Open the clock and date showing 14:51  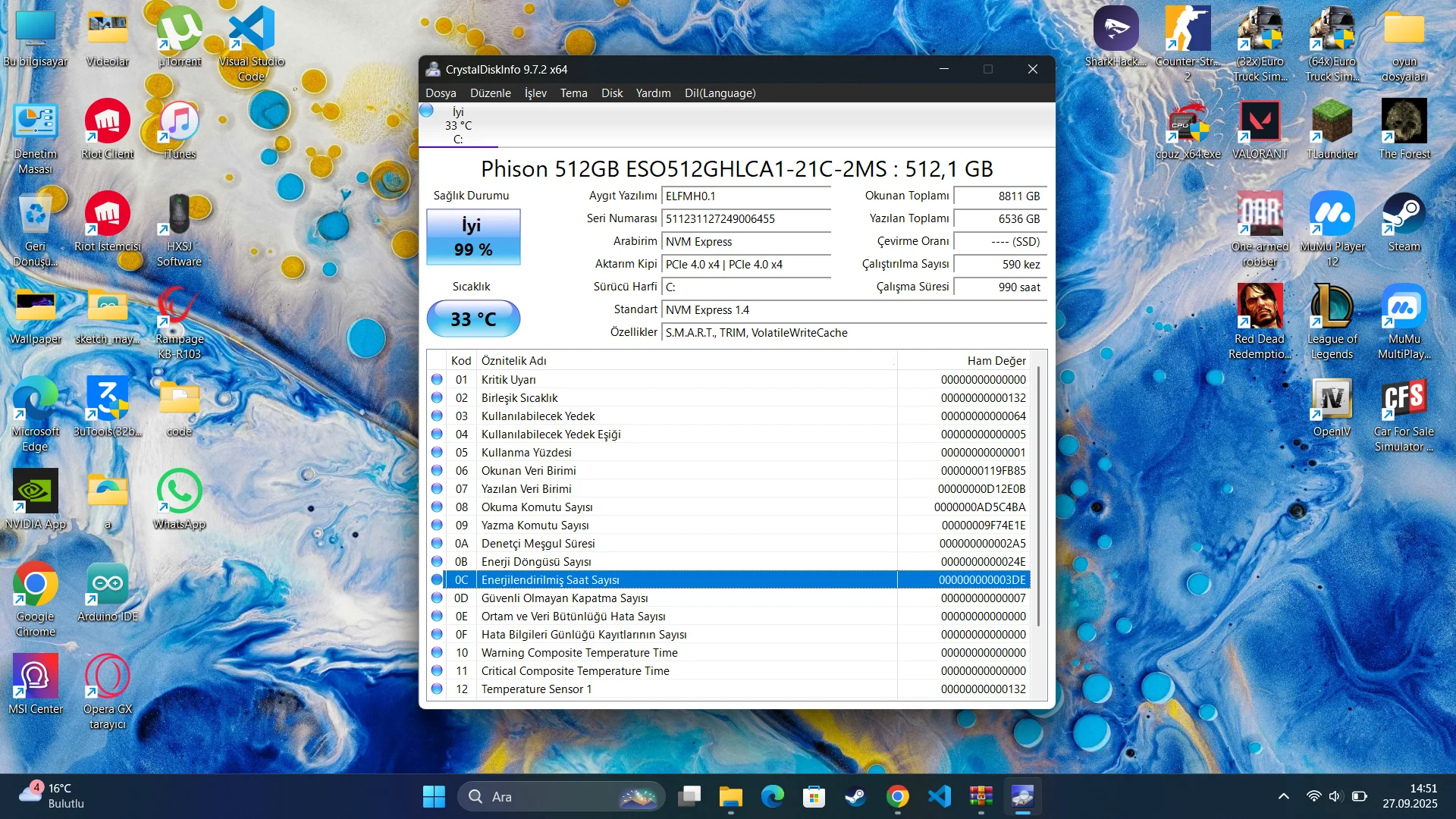pos(1410,796)
